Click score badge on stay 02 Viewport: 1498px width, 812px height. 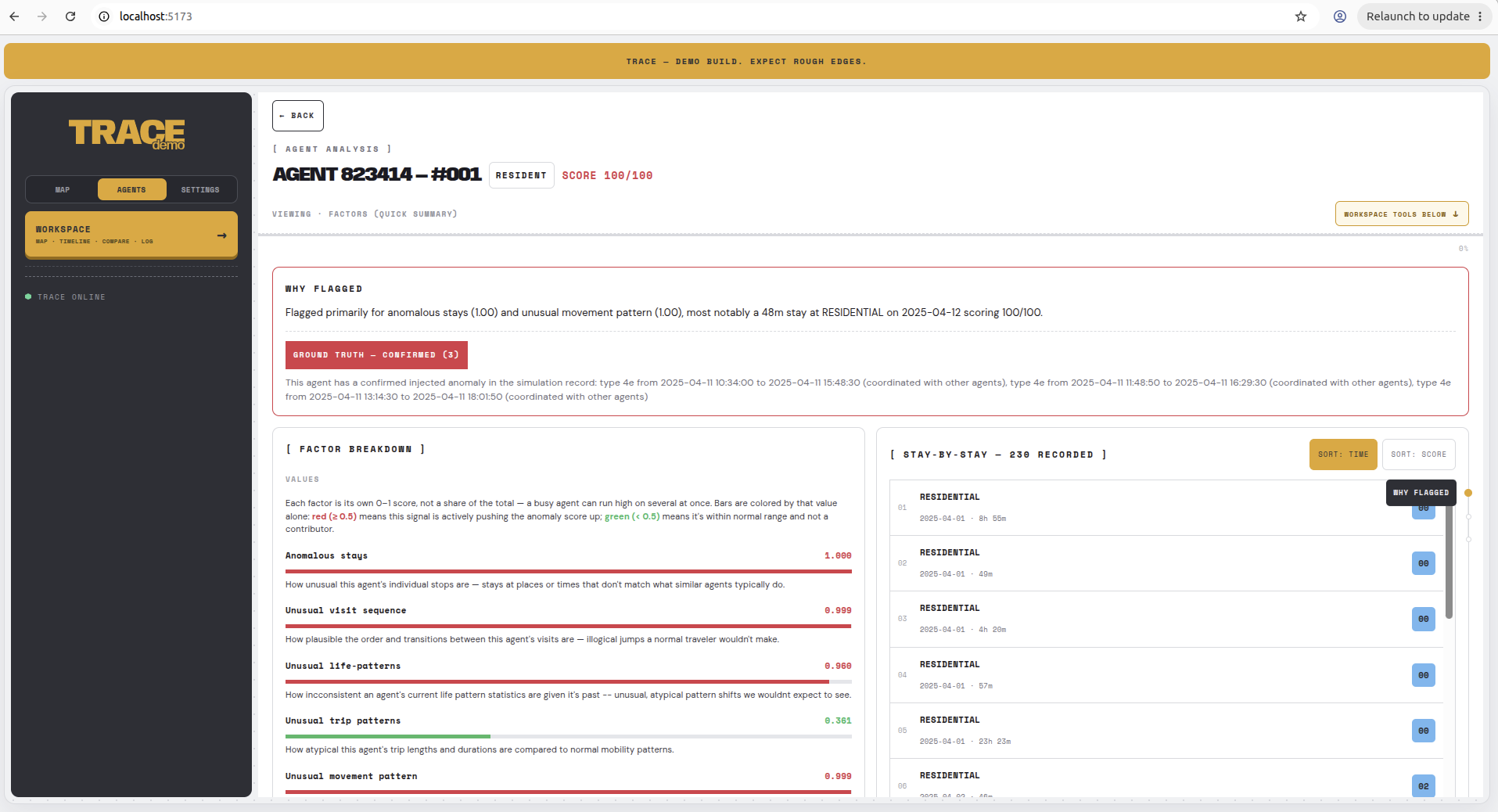pyautogui.click(x=1423, y=563)
